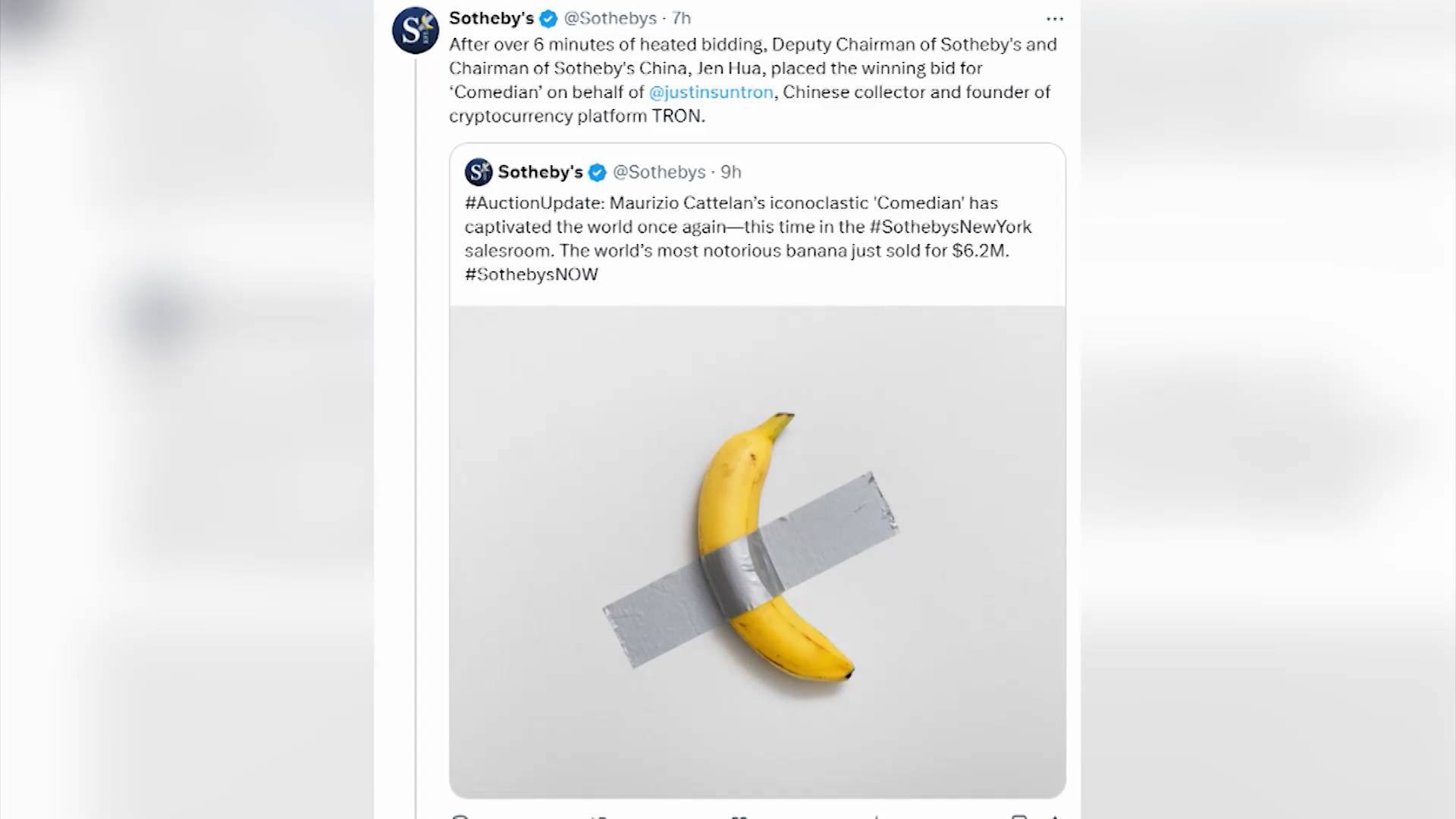Open the Sotheby's profile avatar on main tweet
The width and height of the screenshot is (1456, 819).
pos(415,30)
